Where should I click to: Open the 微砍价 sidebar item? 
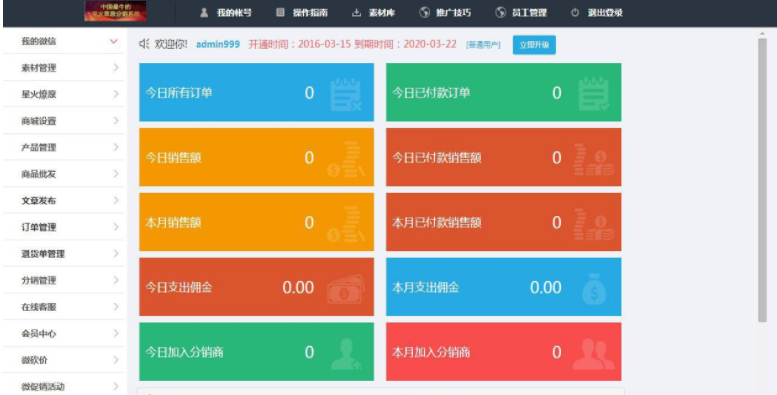[x=63, y=360]
